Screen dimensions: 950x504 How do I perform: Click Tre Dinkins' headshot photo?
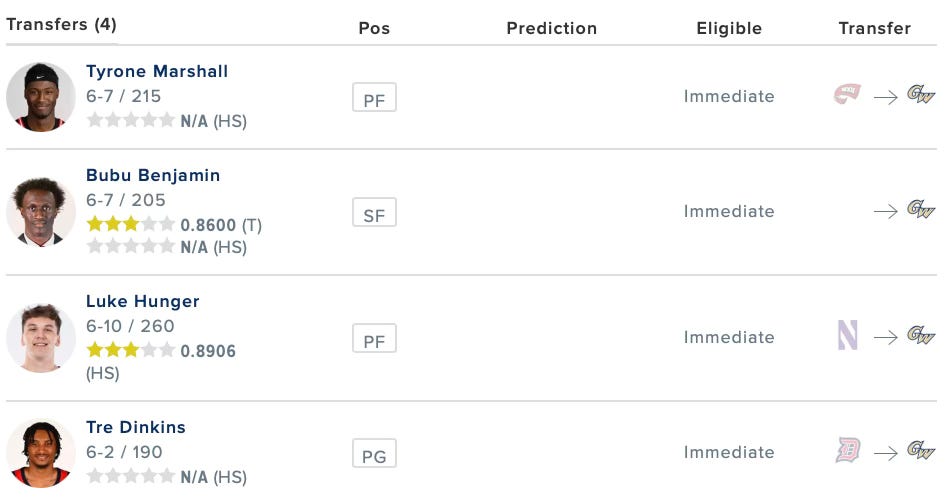tap(41, 453)
